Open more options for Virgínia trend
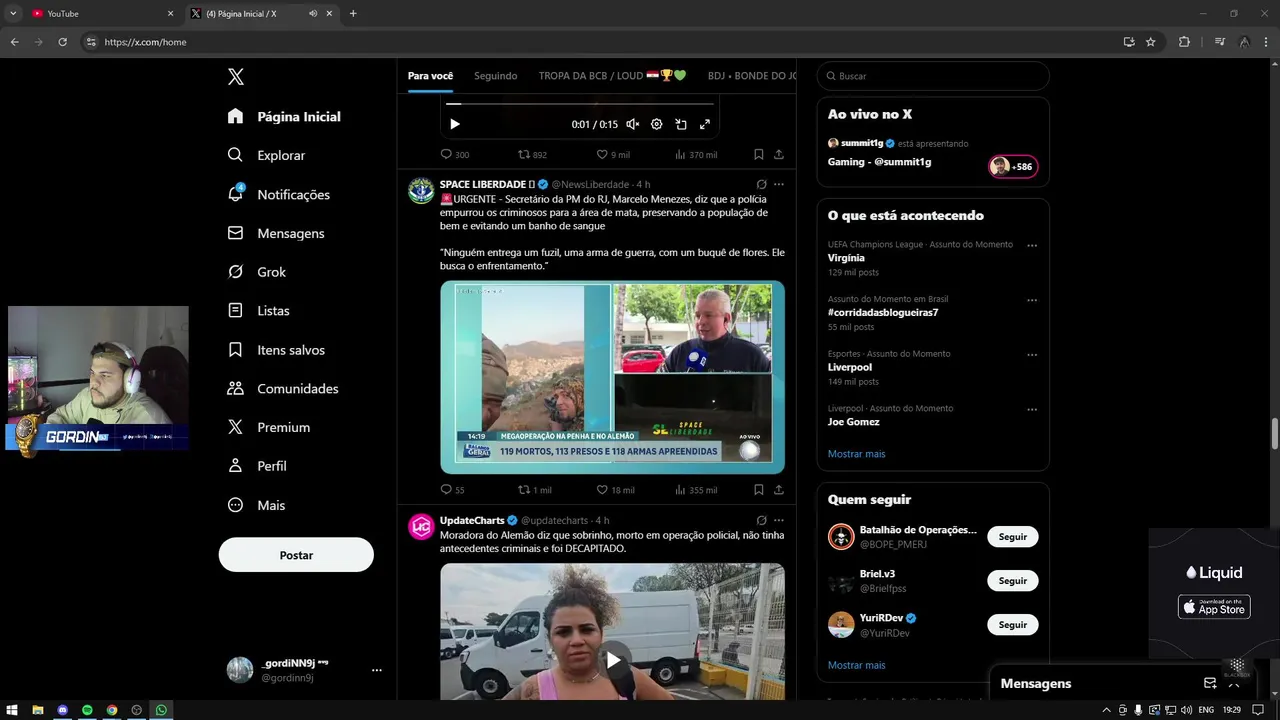This screenshot has height=720, width=1280. point(1032,245)
